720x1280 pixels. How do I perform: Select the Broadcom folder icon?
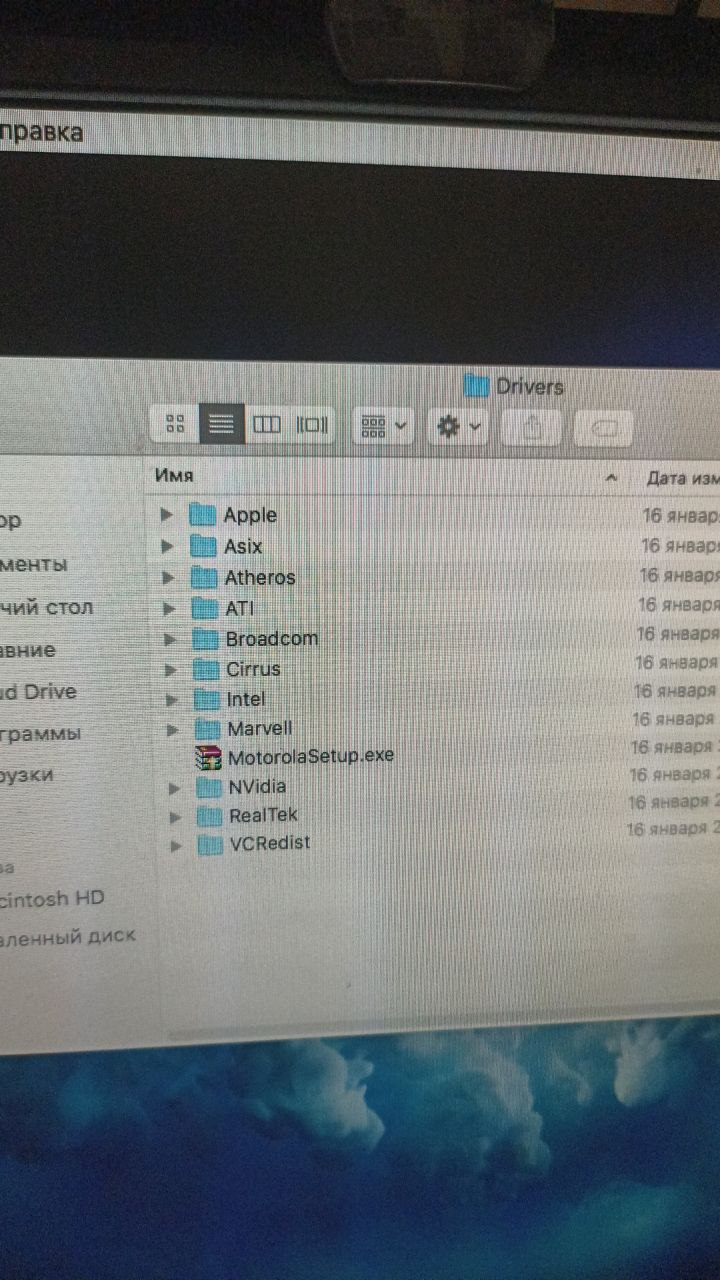206,638
